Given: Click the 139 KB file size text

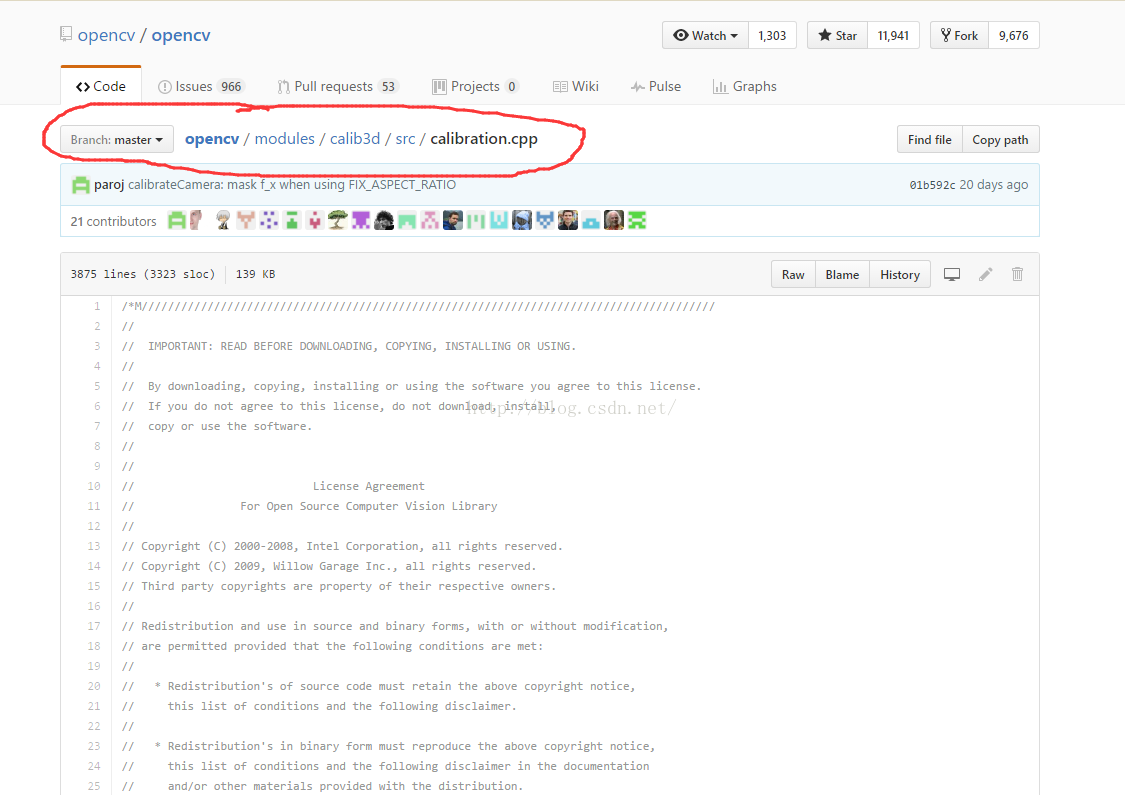Looking at the screenshot, I should [x=255, y=274].
